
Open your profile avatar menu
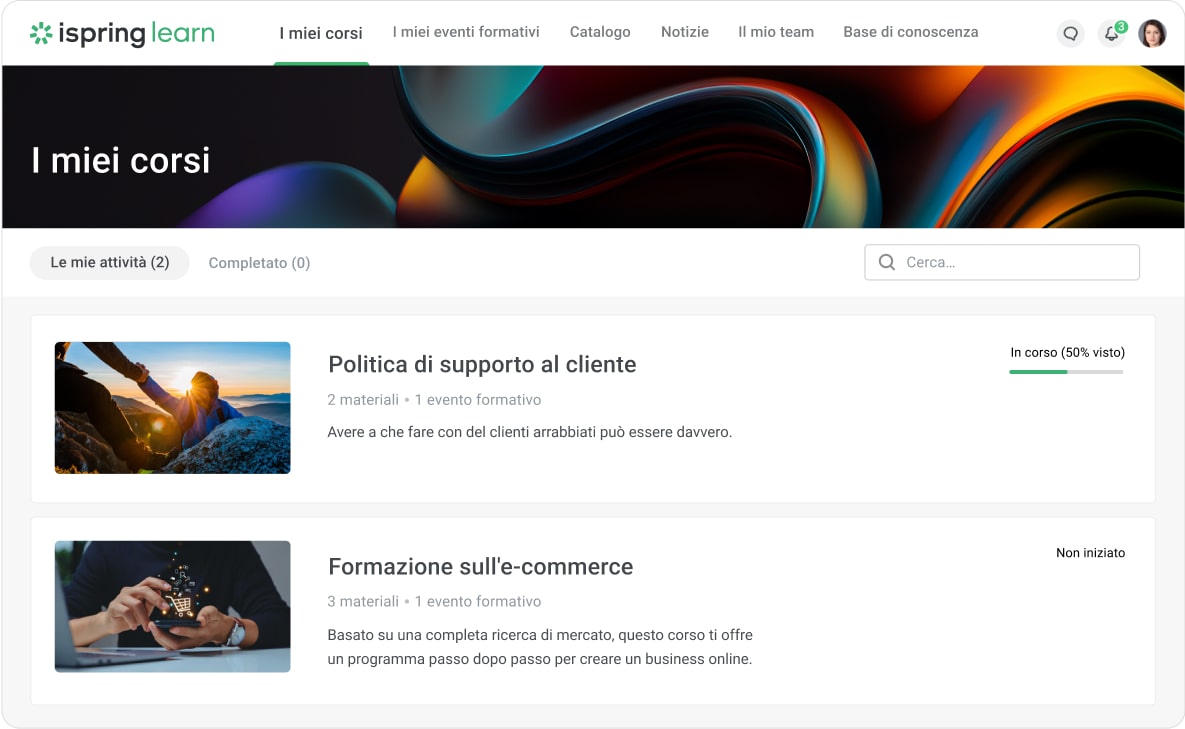tap(1153, 32)
